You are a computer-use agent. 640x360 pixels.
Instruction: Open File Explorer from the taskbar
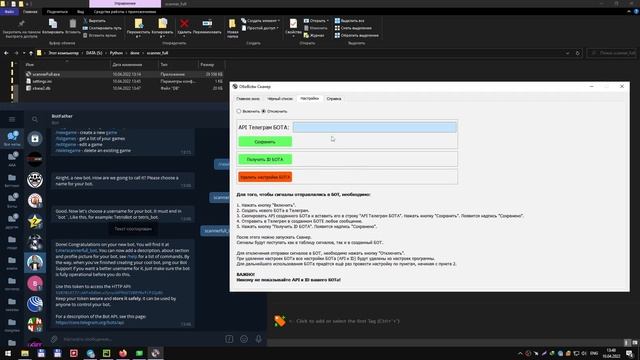tap(25, 353)
